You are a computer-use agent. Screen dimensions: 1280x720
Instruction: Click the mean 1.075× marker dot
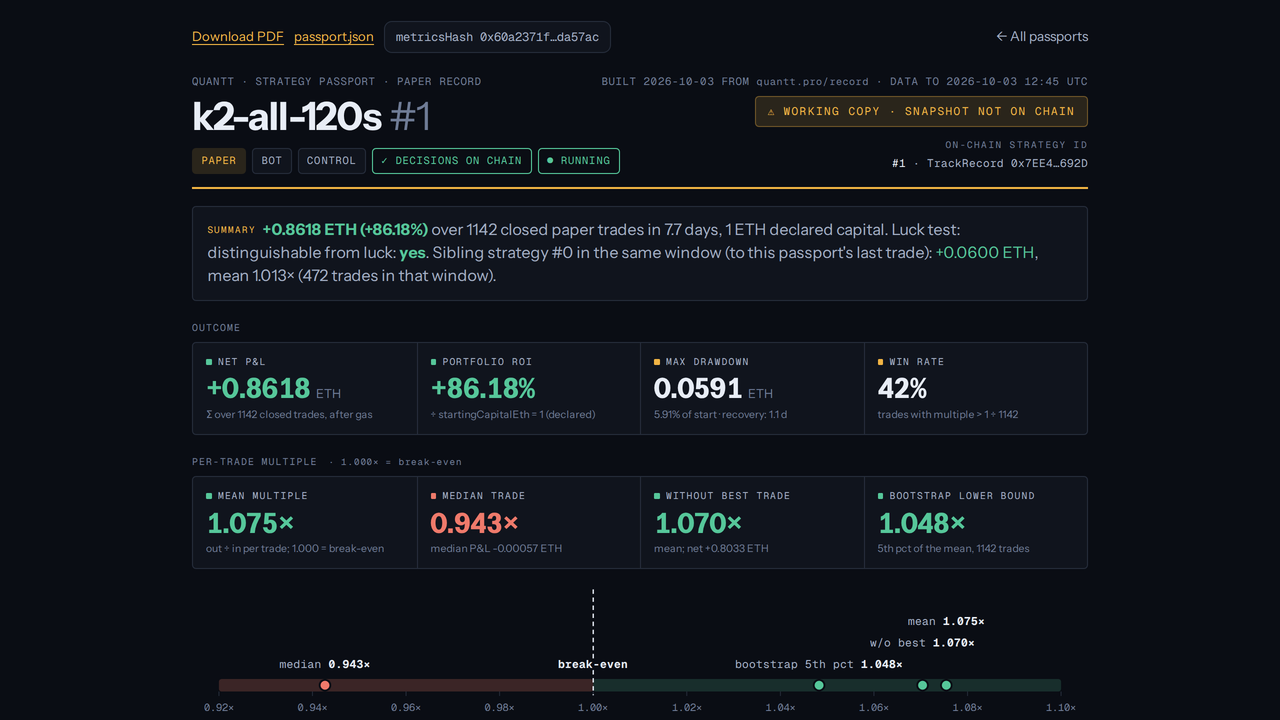(x=946, y=685)
